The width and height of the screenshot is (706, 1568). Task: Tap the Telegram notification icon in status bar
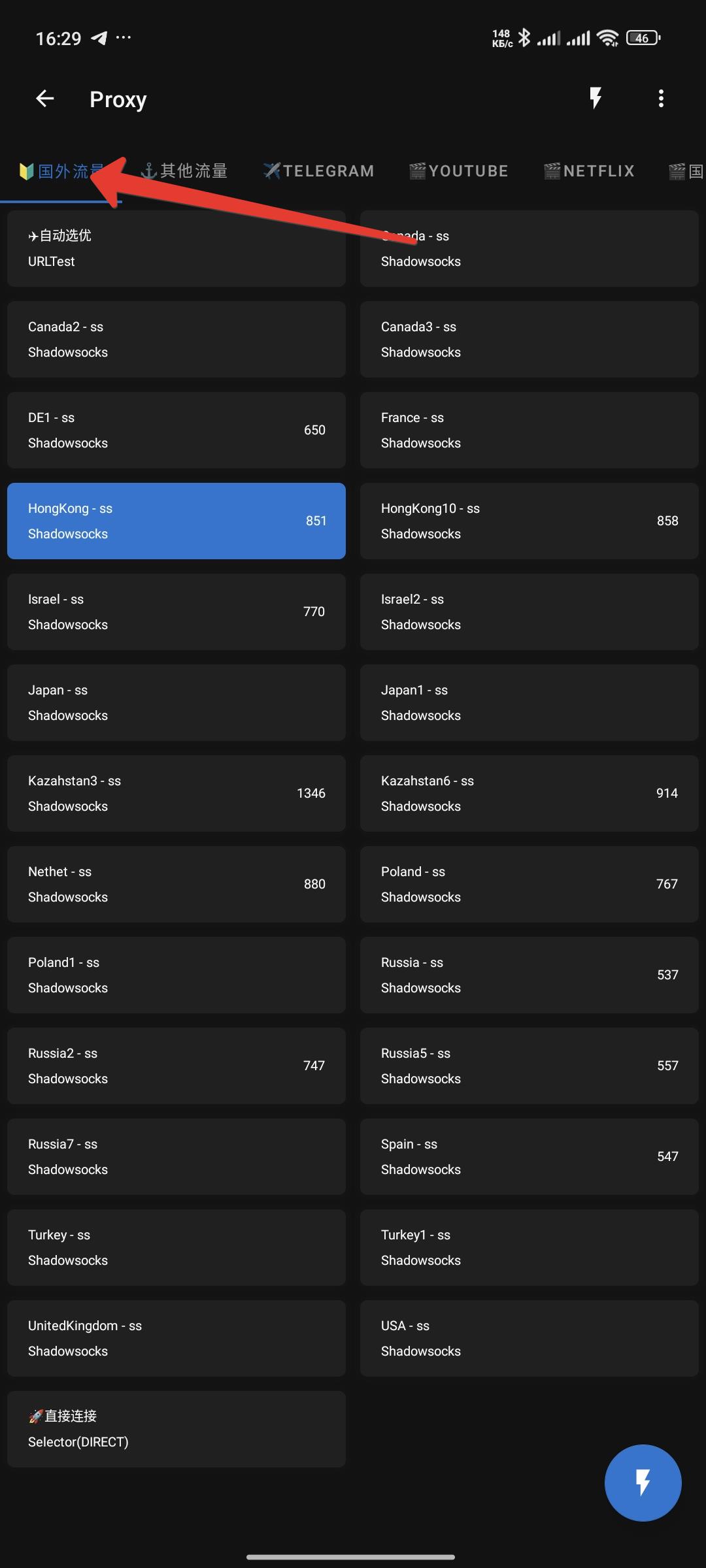tap(99, 38)
